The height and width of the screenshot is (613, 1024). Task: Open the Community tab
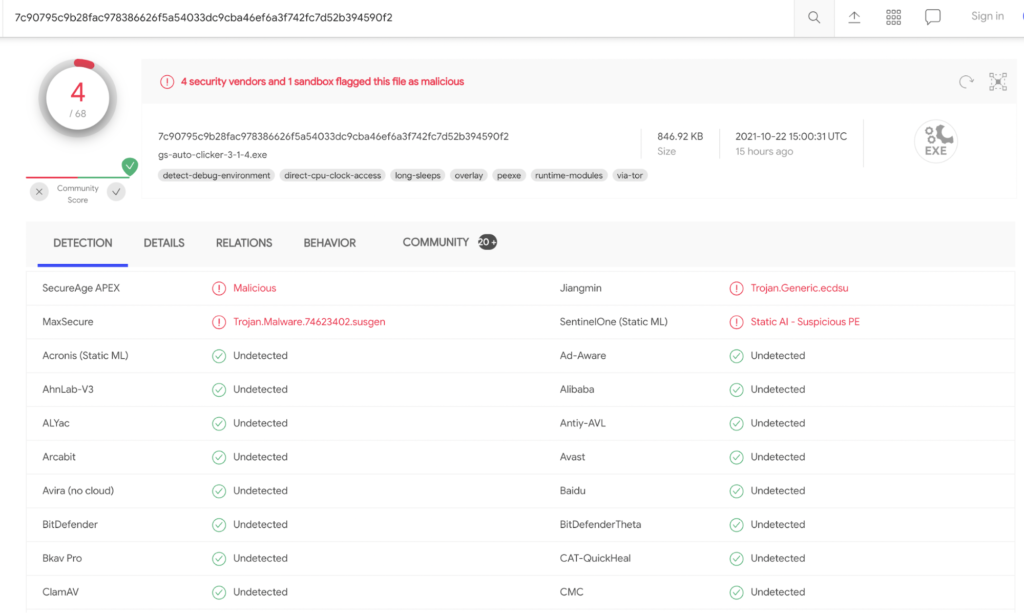coord(436,242)
